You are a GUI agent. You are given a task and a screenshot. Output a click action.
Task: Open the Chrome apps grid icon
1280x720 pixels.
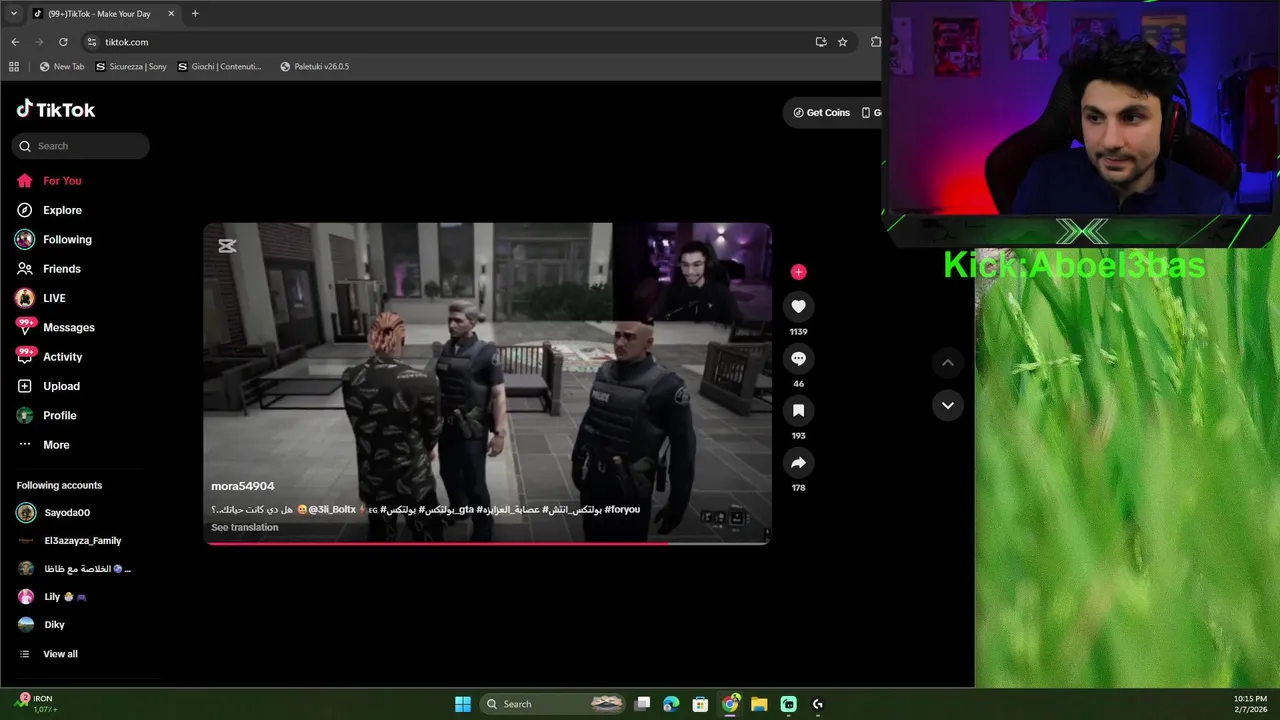(14, 67)
